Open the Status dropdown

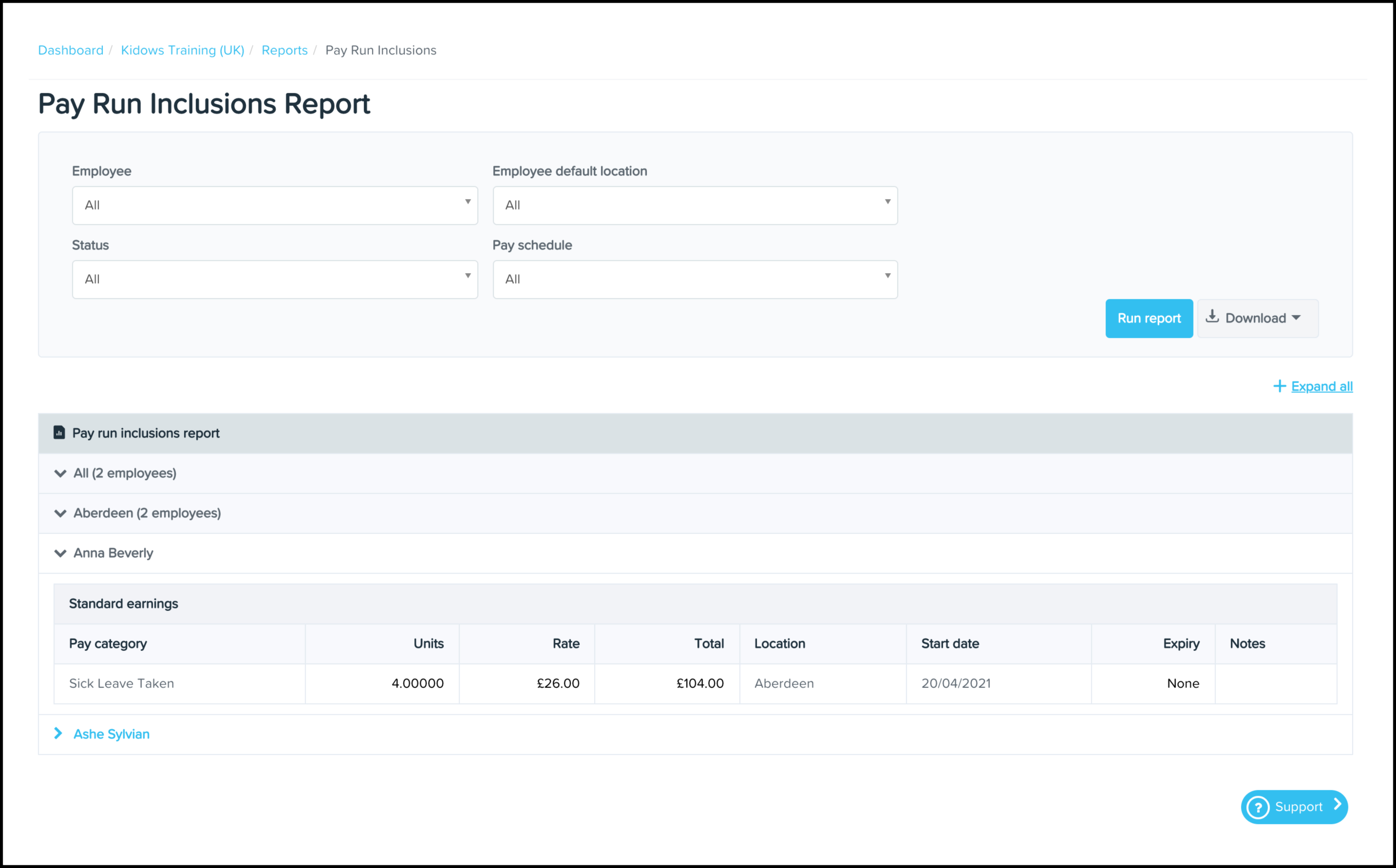[274, 279]
